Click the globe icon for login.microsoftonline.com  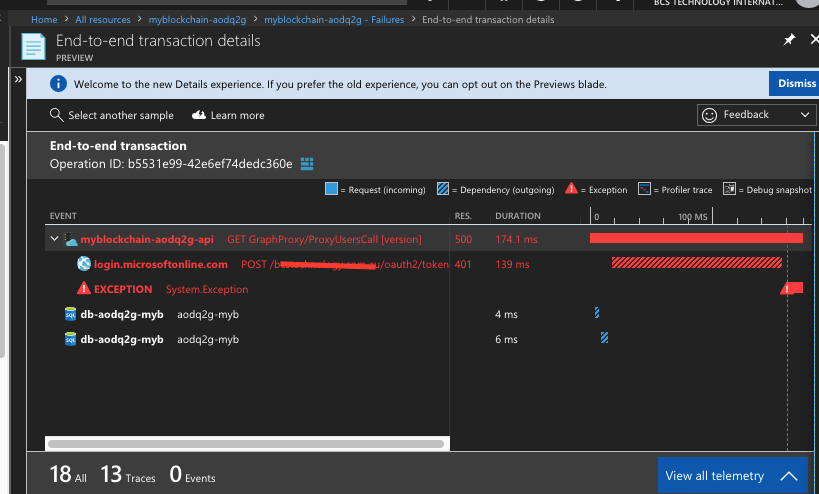pos(84,264)
